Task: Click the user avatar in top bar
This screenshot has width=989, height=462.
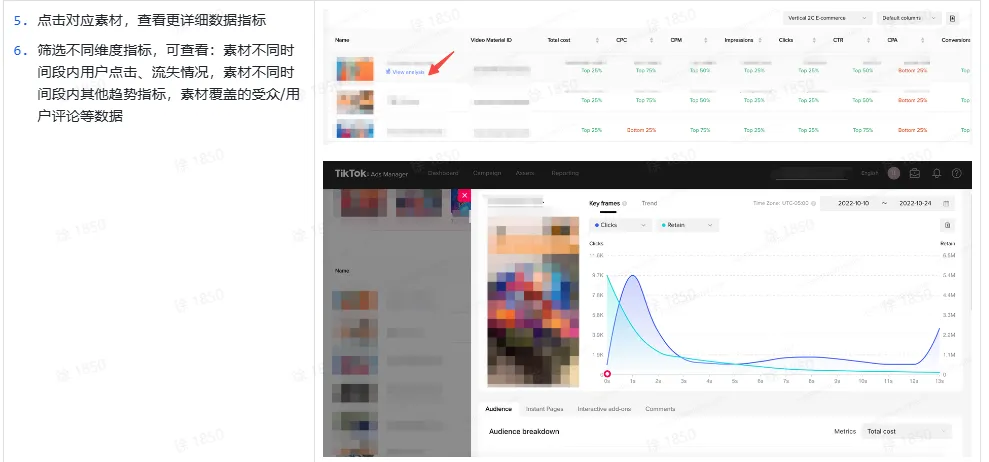Action: click(893, 174)
